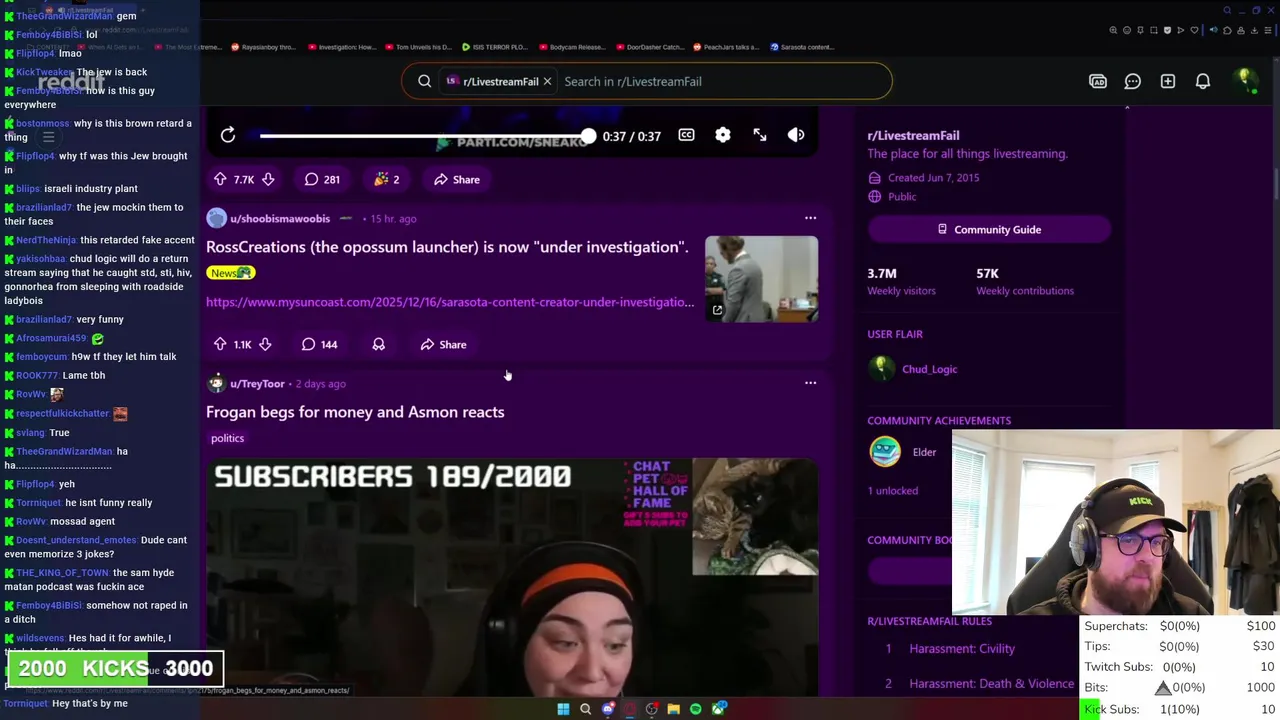Open the mysuncoast.com article link

pos(450,302)
